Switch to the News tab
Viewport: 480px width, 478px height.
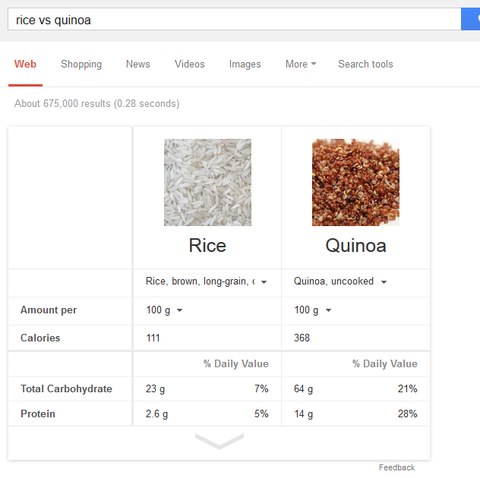(x=138, y=64)
